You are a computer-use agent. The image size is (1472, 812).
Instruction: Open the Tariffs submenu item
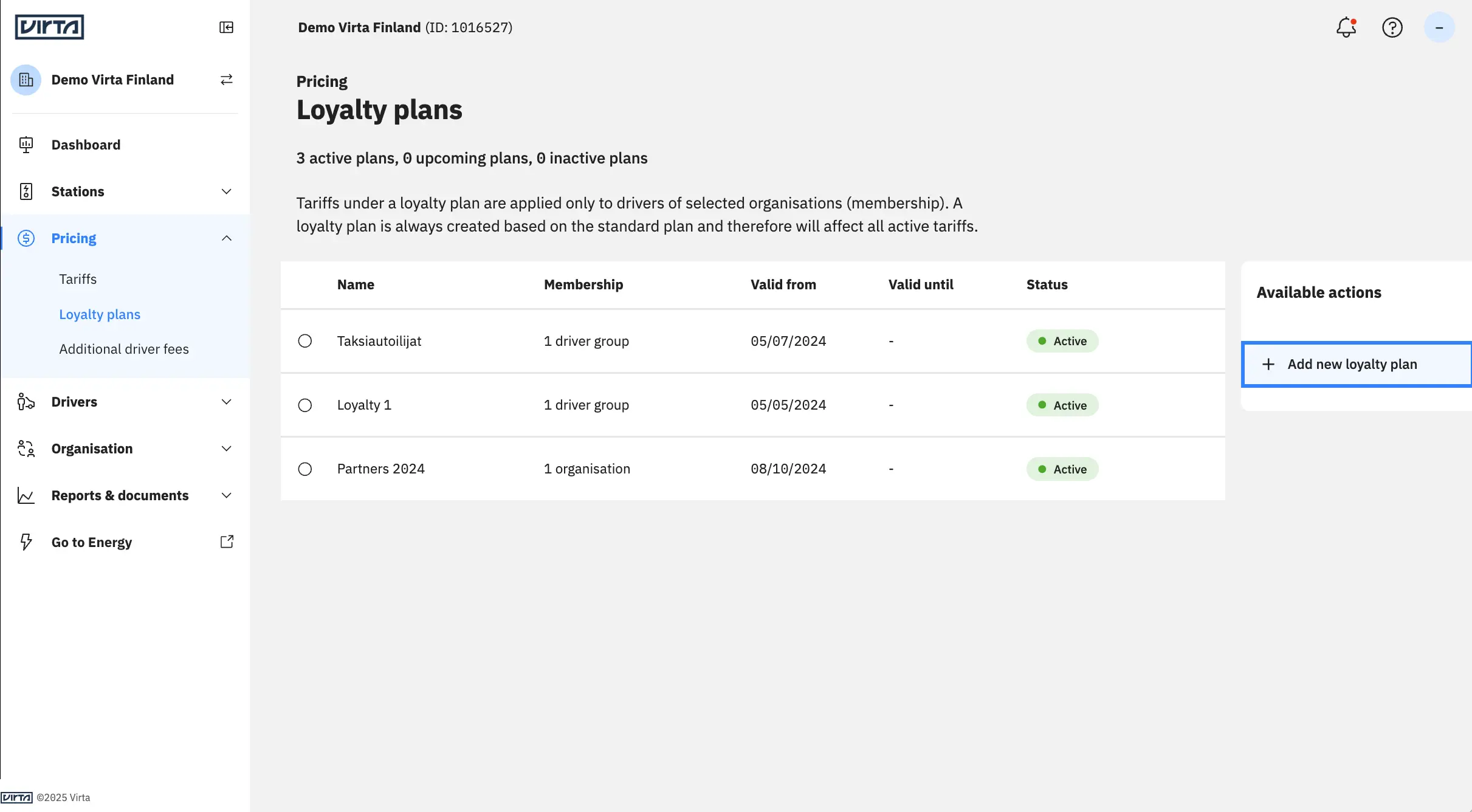(78, 279)
